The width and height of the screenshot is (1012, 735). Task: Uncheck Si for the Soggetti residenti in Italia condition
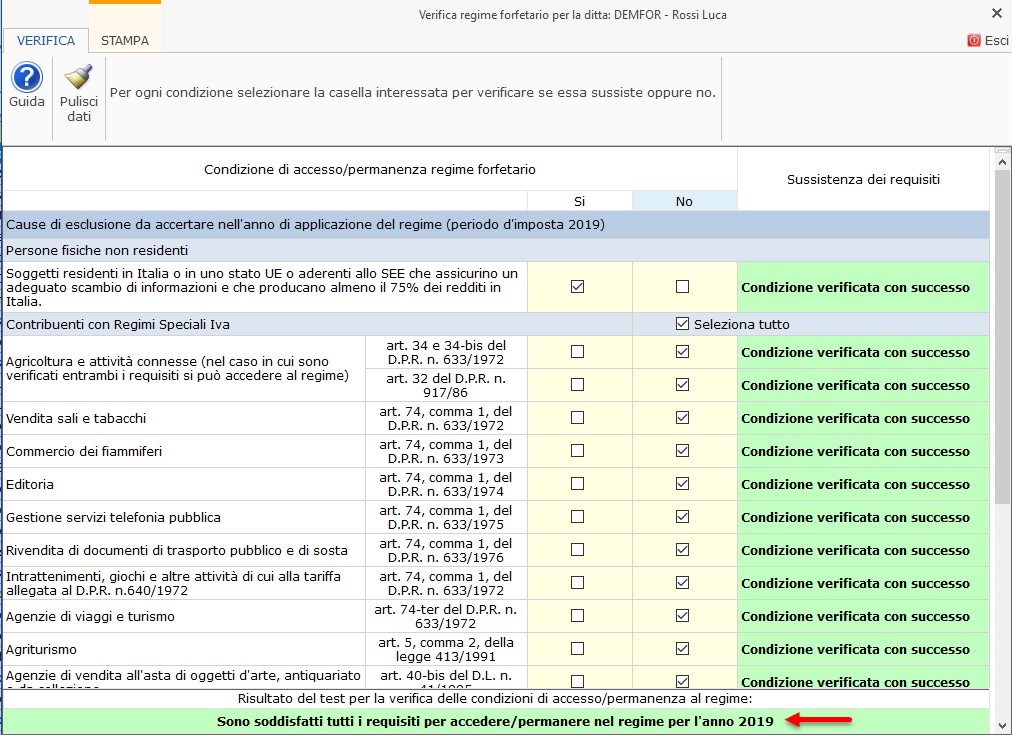pyautogui.click(x=579, y=287)
